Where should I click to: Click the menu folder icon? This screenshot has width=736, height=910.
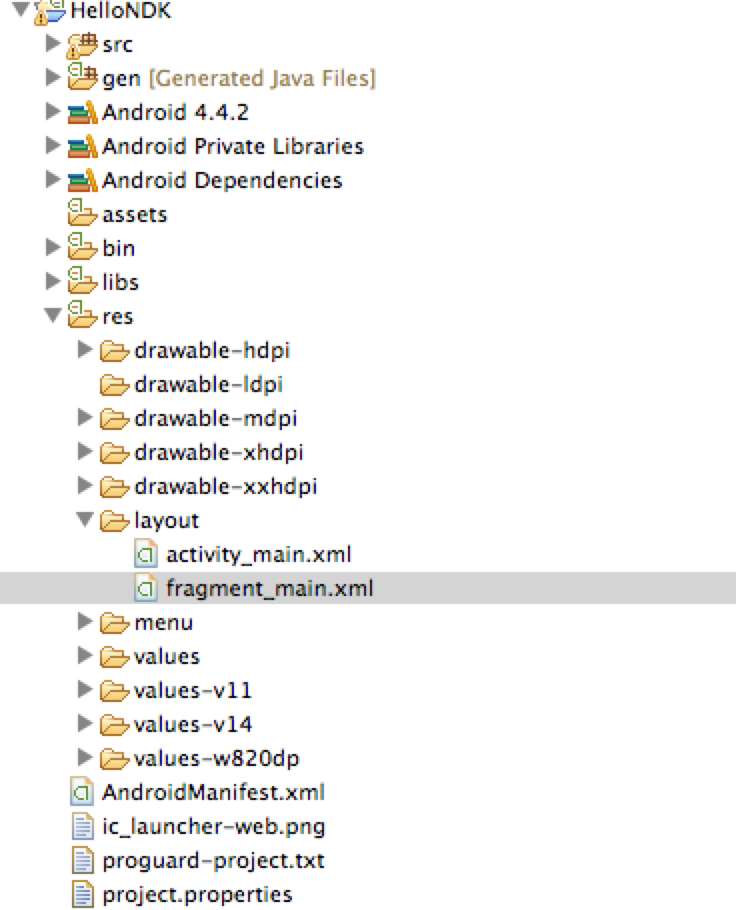(x=114, y=623)
